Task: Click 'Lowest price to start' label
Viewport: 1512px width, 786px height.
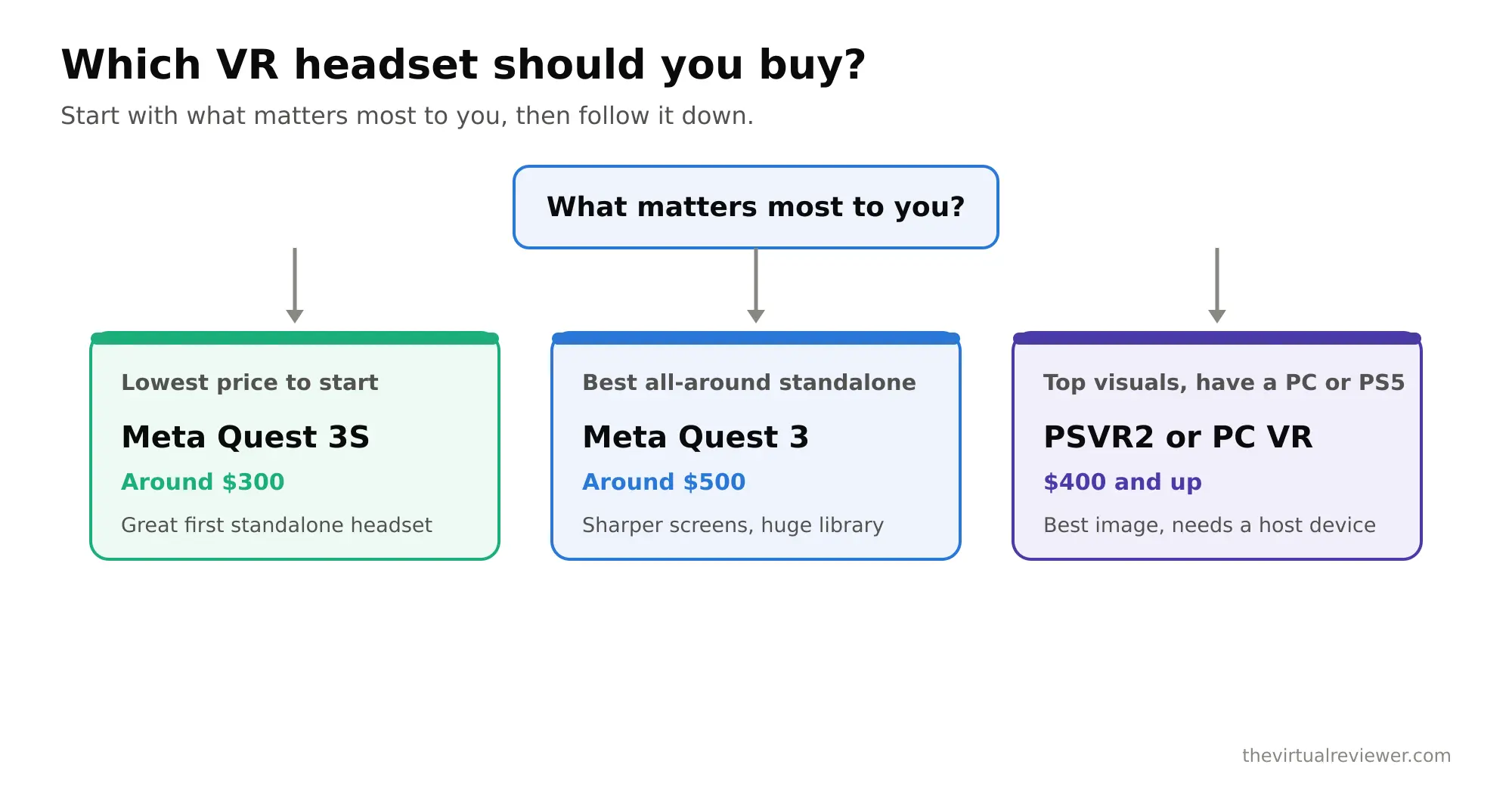Action: click(250, 382)
